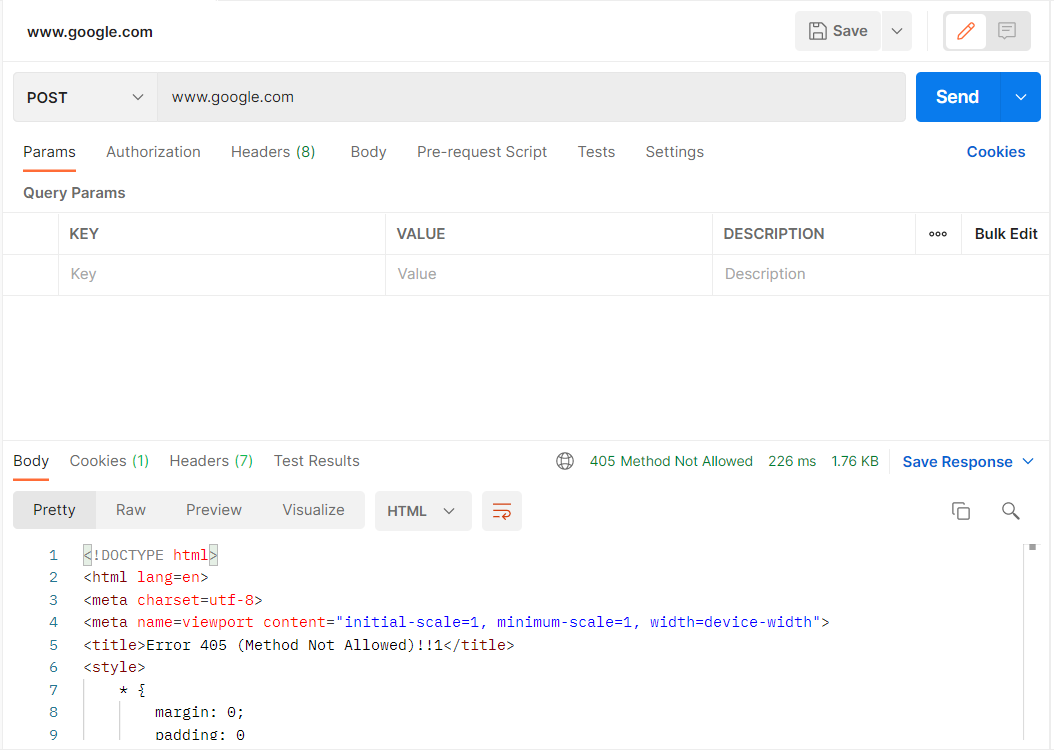Screen dimensions: 1054x751
Task: Open the HTML format dropdown
Action: 423,511
